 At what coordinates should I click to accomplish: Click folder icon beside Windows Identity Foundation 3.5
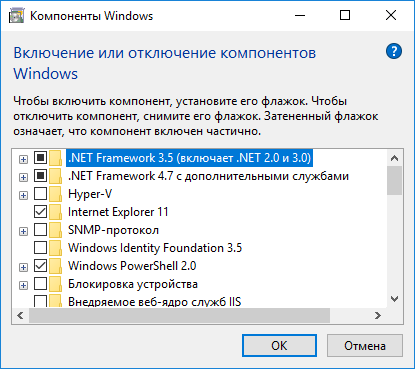tap(56, 248)
